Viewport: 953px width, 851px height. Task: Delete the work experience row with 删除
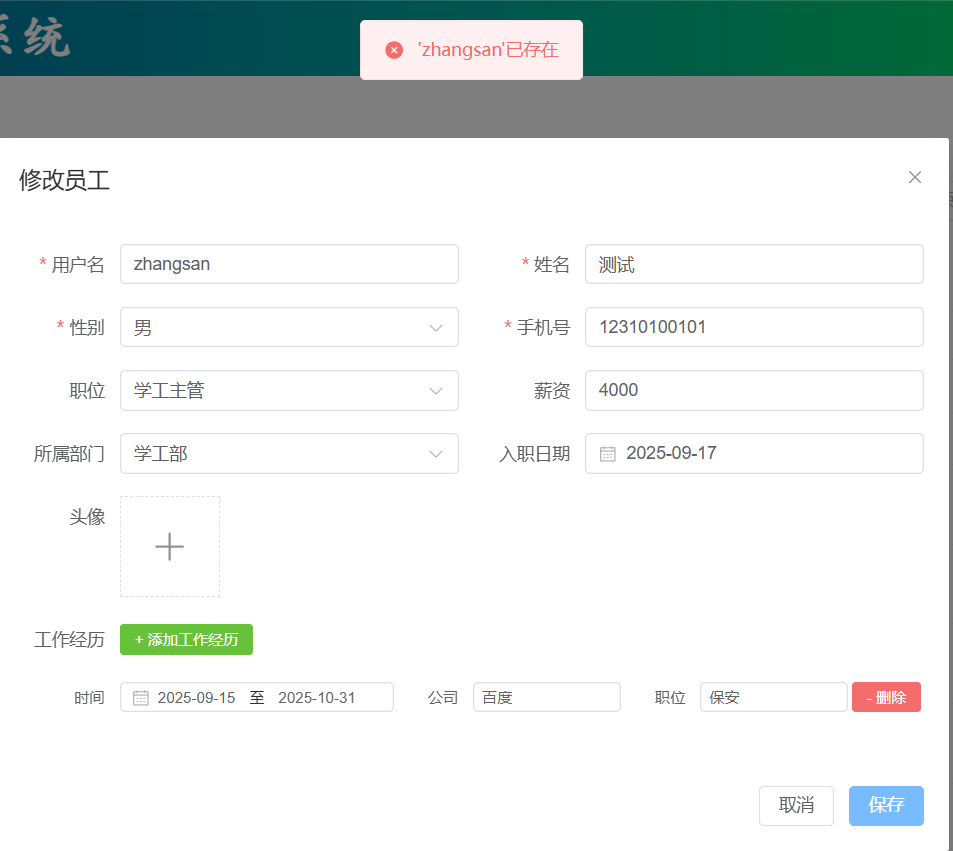click(x=886, y=697)
